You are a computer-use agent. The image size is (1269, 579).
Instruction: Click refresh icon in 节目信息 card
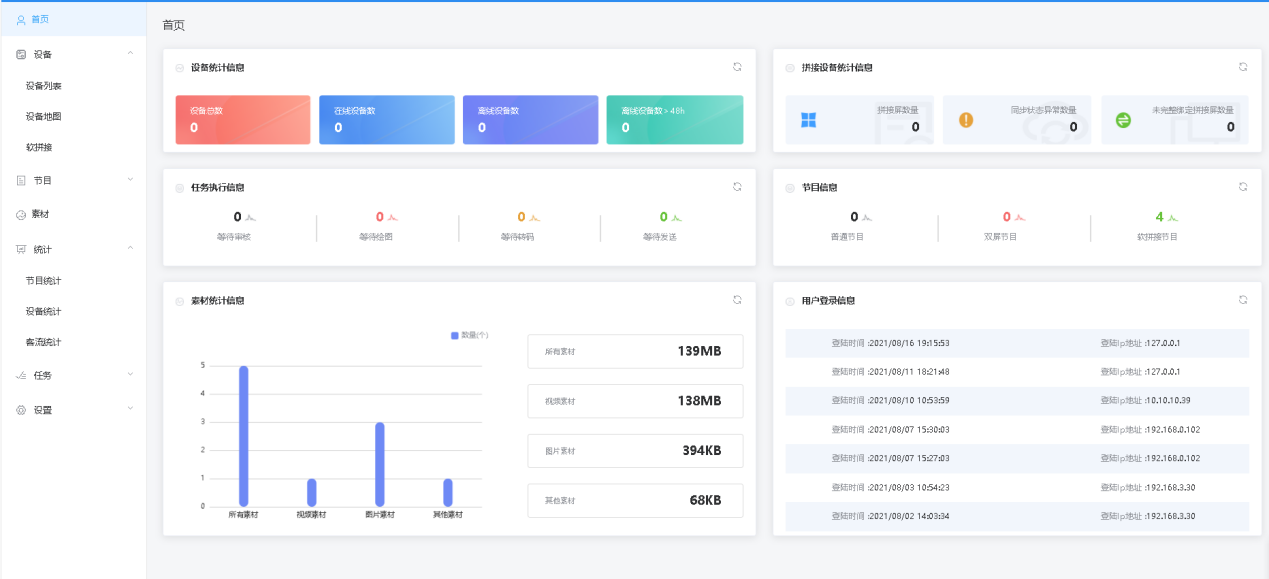point(1243,186)
